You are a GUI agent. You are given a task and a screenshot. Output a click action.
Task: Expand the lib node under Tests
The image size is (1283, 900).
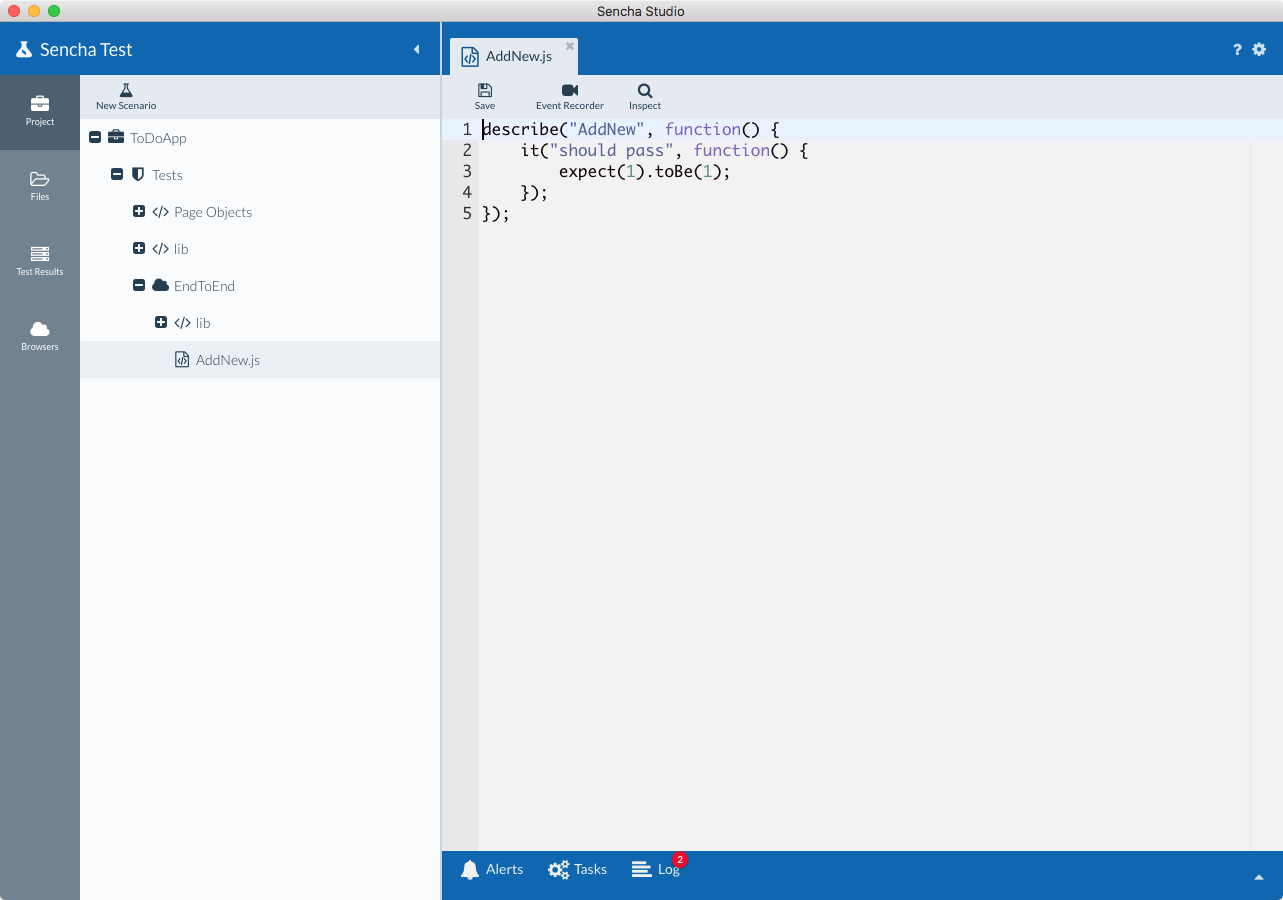point(139,249)
